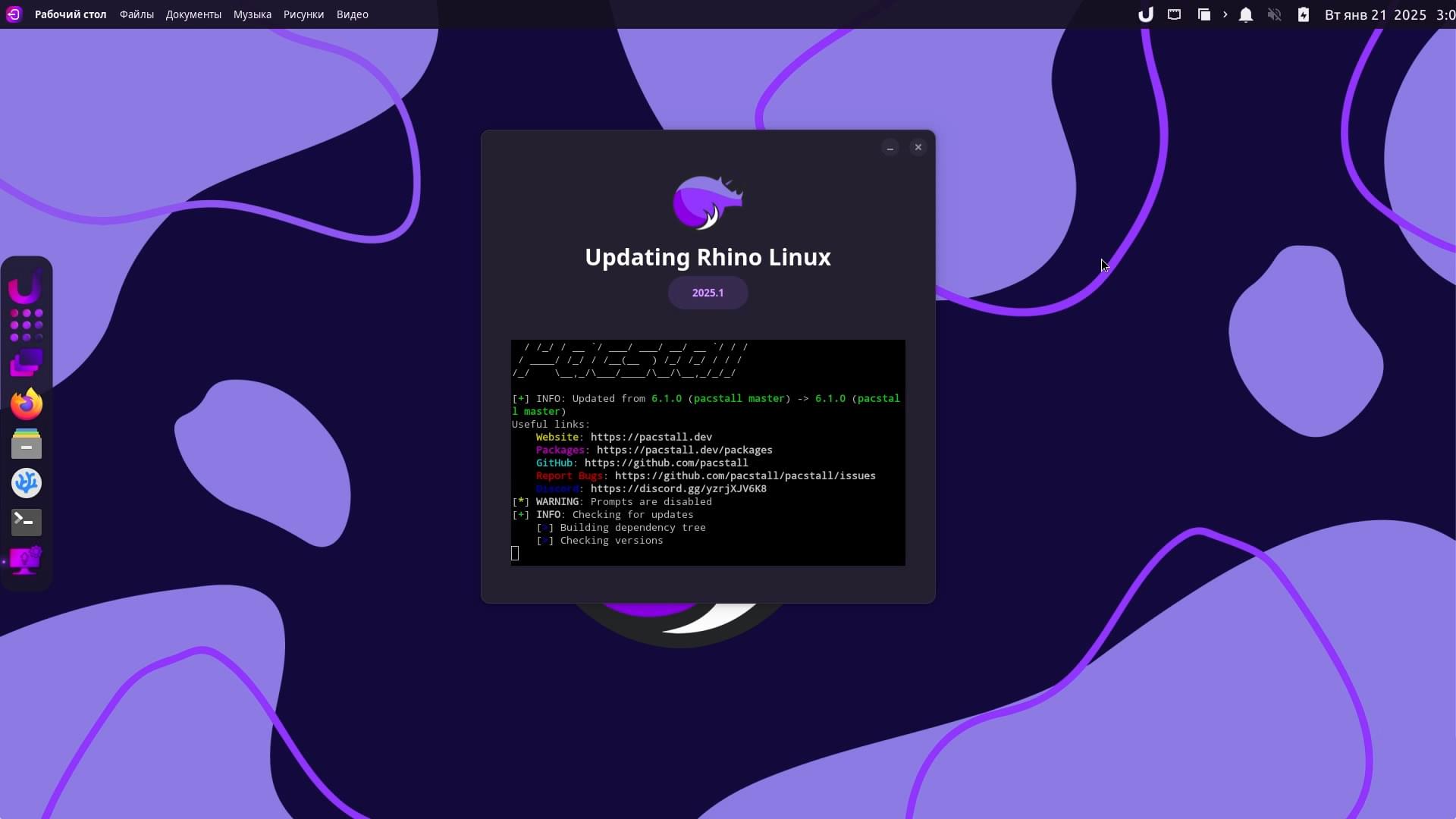Launch Firefox from the dock
1456x819 pixels.
click(27, 404)
